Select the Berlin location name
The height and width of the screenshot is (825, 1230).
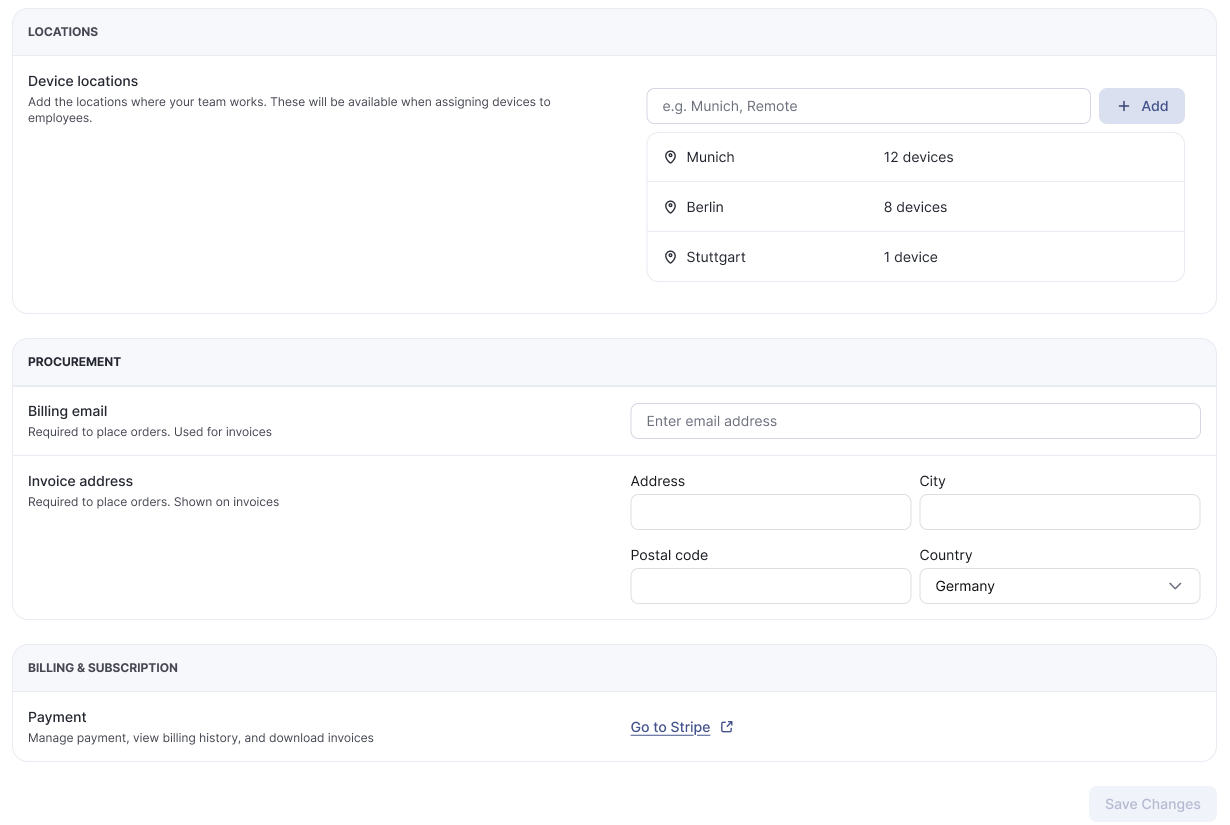(x=705, y=207)
